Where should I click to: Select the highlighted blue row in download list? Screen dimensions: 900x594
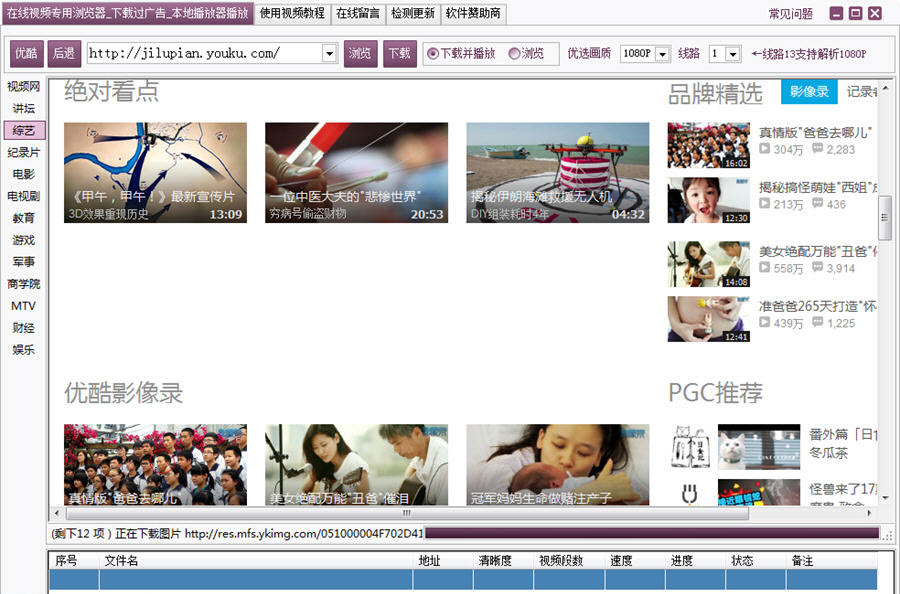[463, 579]
